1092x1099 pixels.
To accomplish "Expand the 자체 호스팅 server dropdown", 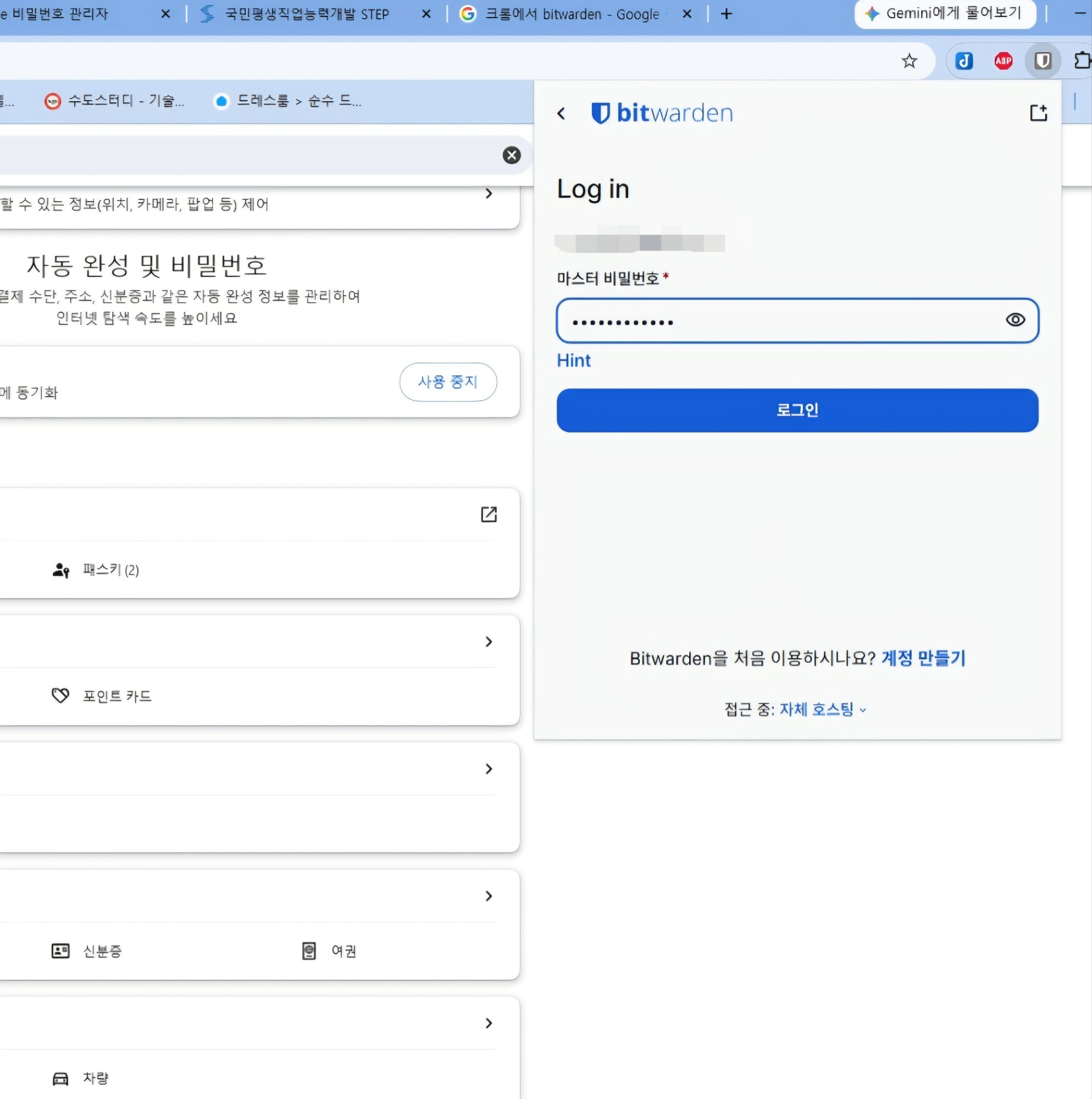I will pyautogui.click(x=823, y=709).
